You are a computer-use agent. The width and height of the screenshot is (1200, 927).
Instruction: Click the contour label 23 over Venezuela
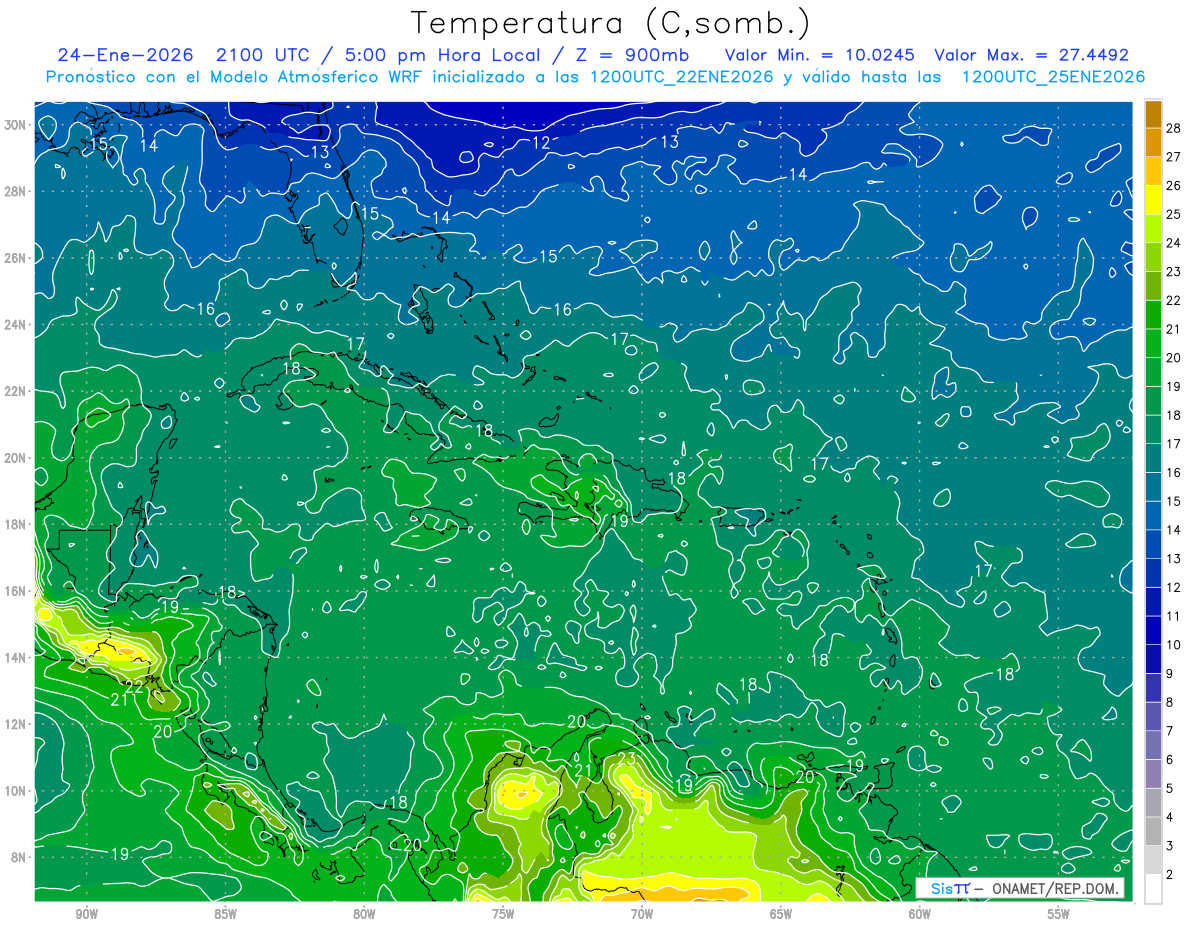[626, 759]
